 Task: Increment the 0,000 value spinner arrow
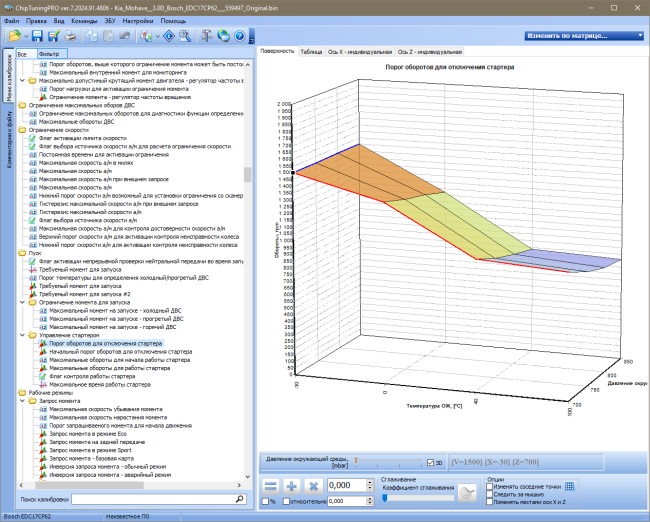pos(370,483)
